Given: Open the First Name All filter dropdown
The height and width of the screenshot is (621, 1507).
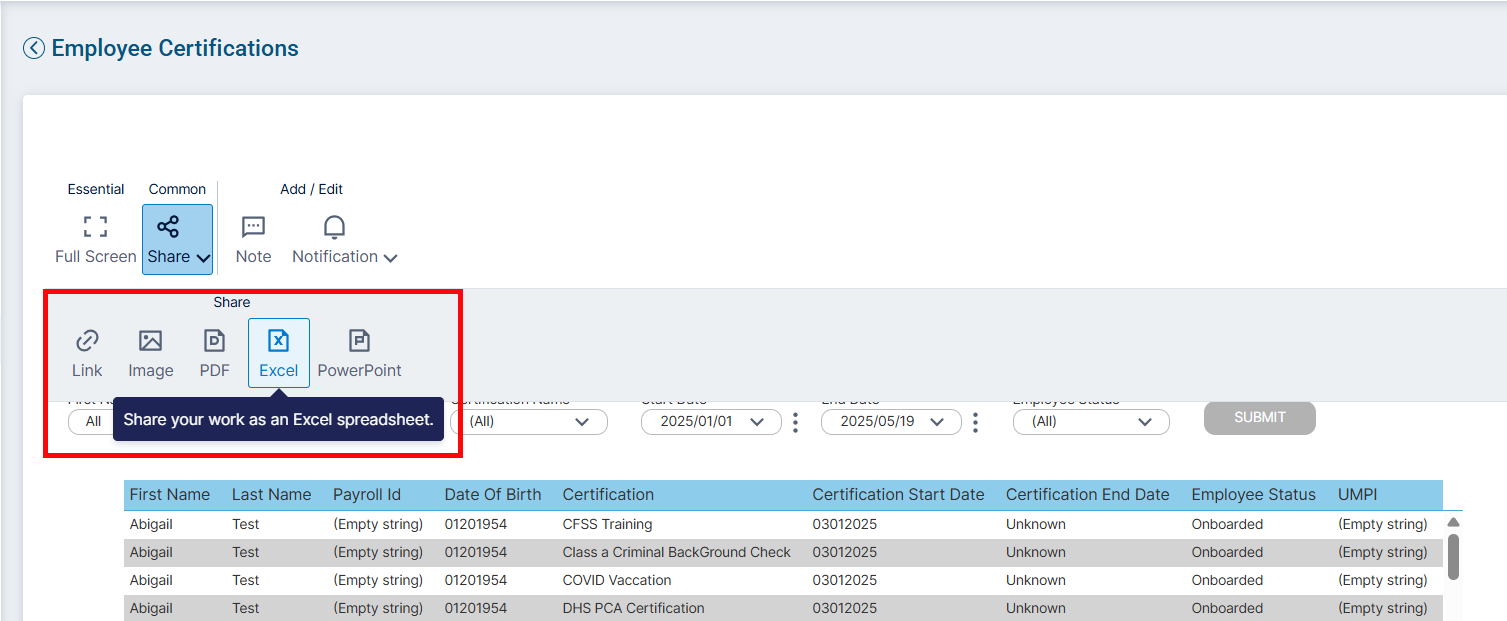Looking at the screenshot, I should [92, 422].
